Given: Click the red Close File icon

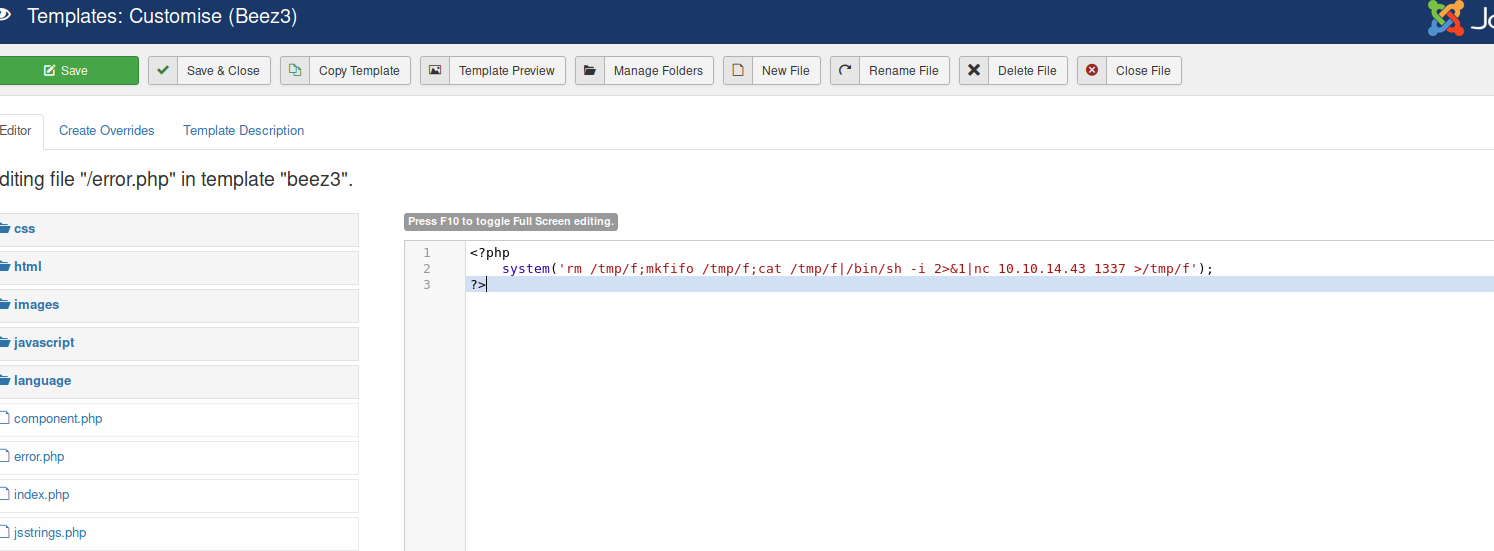Looking at the screenshot, I should click(1092, 71).
